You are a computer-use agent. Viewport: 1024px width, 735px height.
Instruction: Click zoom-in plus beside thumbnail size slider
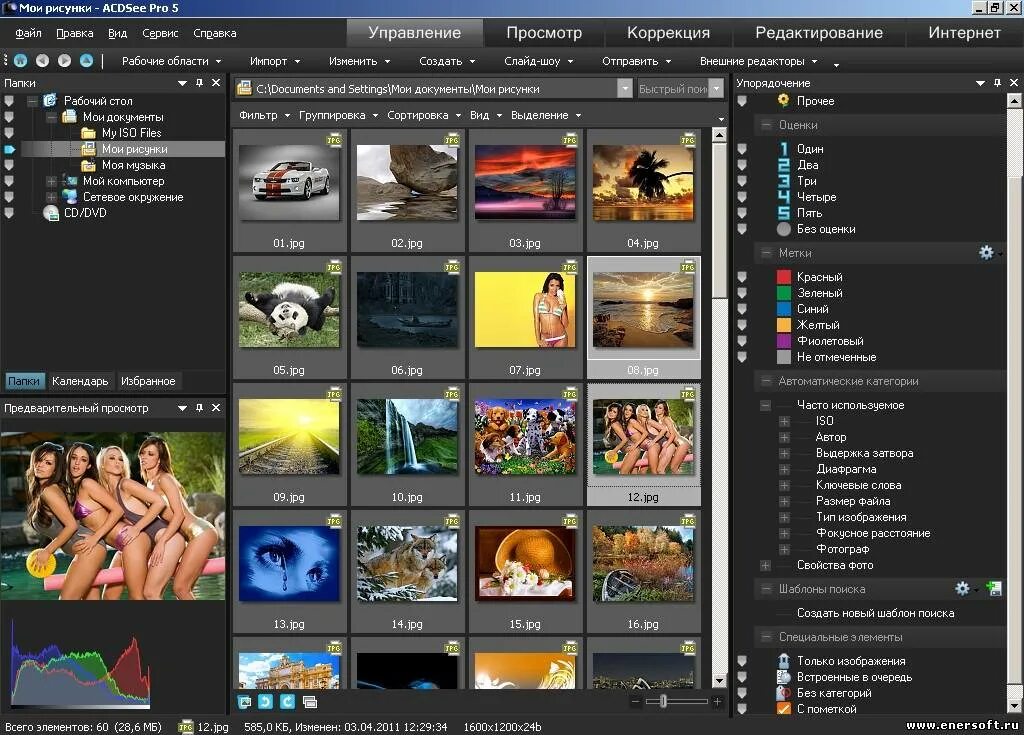click(x=717, y=702)
